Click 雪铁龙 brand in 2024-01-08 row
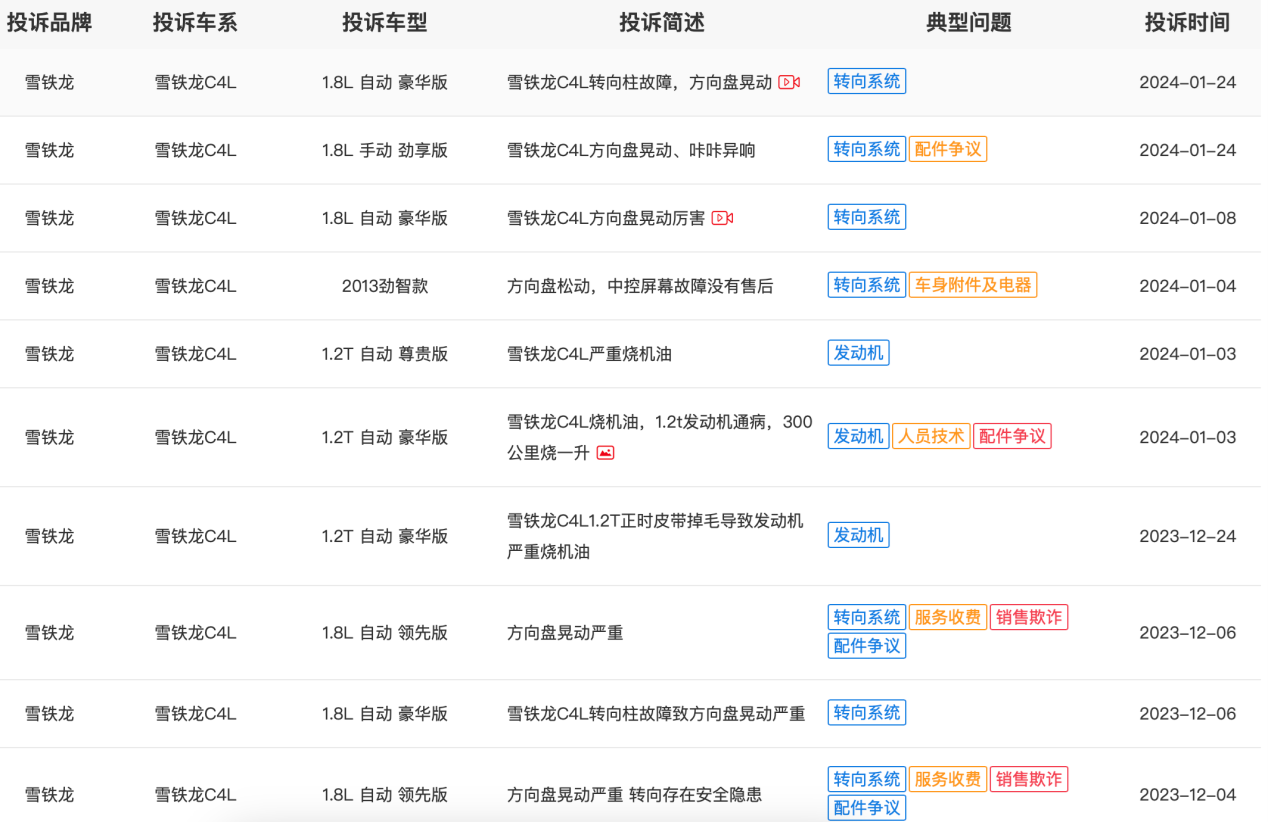Screen dimensions: 1268x822 pos(49,218)
